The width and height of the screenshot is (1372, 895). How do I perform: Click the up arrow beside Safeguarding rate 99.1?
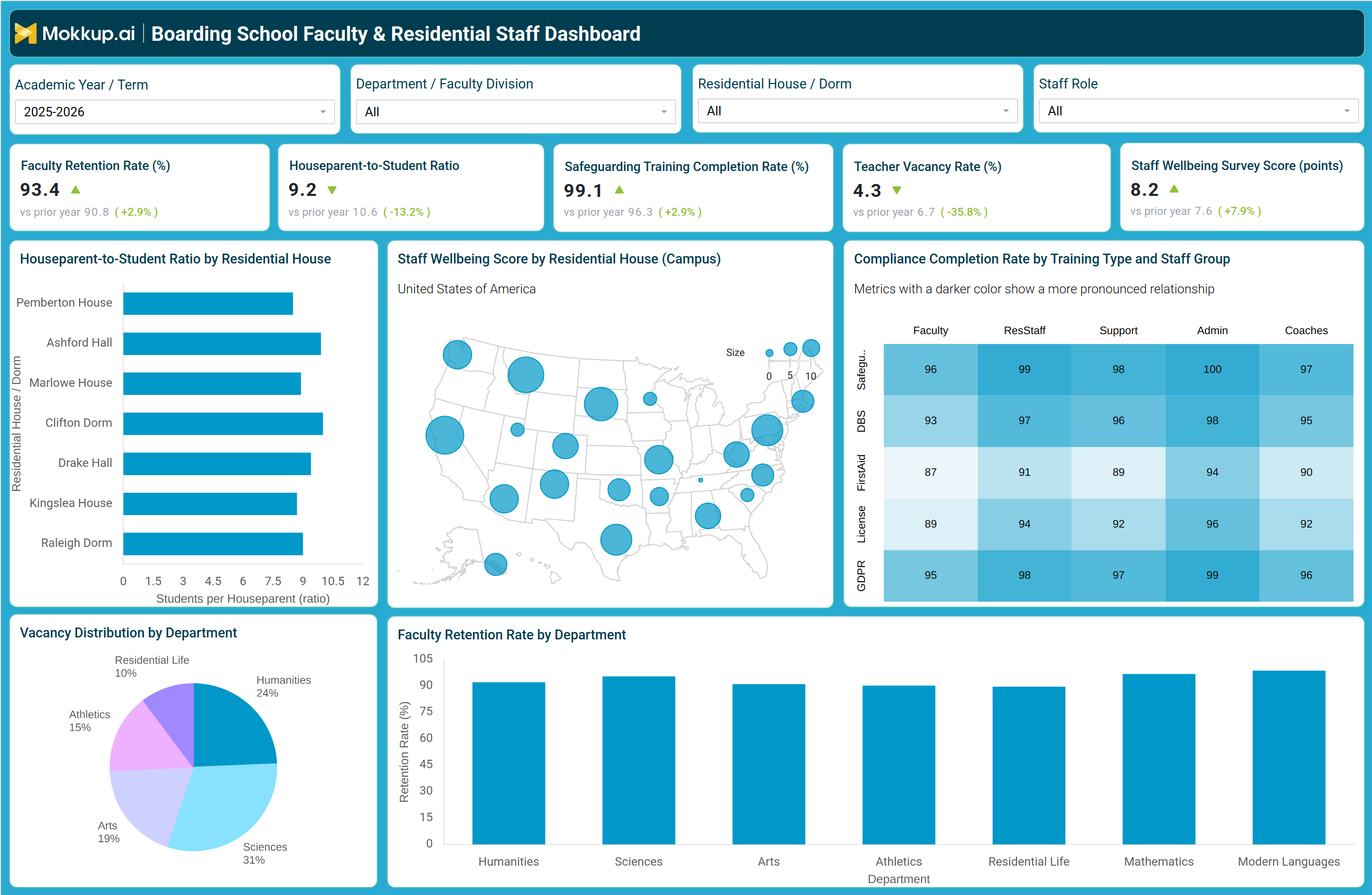[620, 189]
